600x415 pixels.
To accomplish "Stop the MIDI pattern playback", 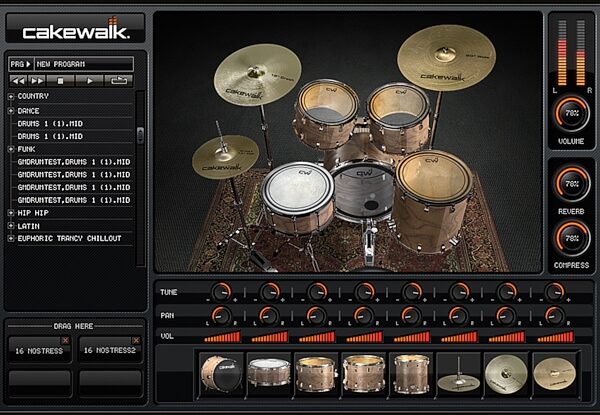I will 60,81.
